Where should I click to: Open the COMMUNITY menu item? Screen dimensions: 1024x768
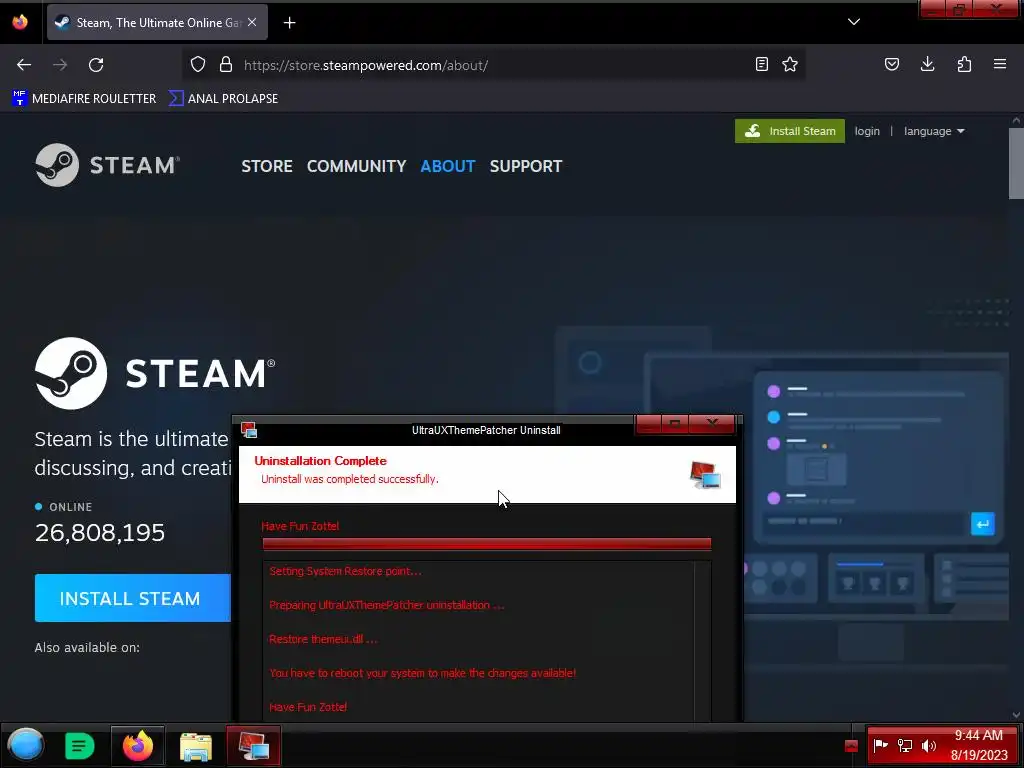357,167
